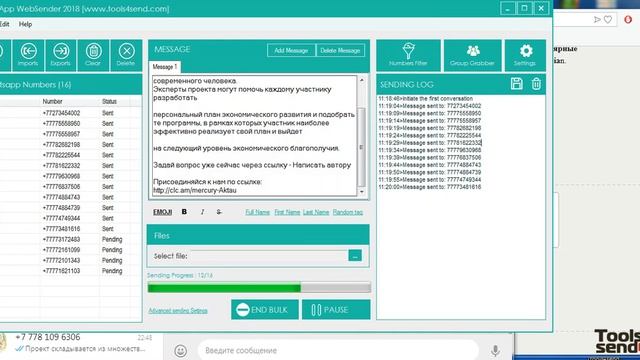The height and width of the screenshot is (360, 640).
Task: Click the message text area
Action: 255,136
